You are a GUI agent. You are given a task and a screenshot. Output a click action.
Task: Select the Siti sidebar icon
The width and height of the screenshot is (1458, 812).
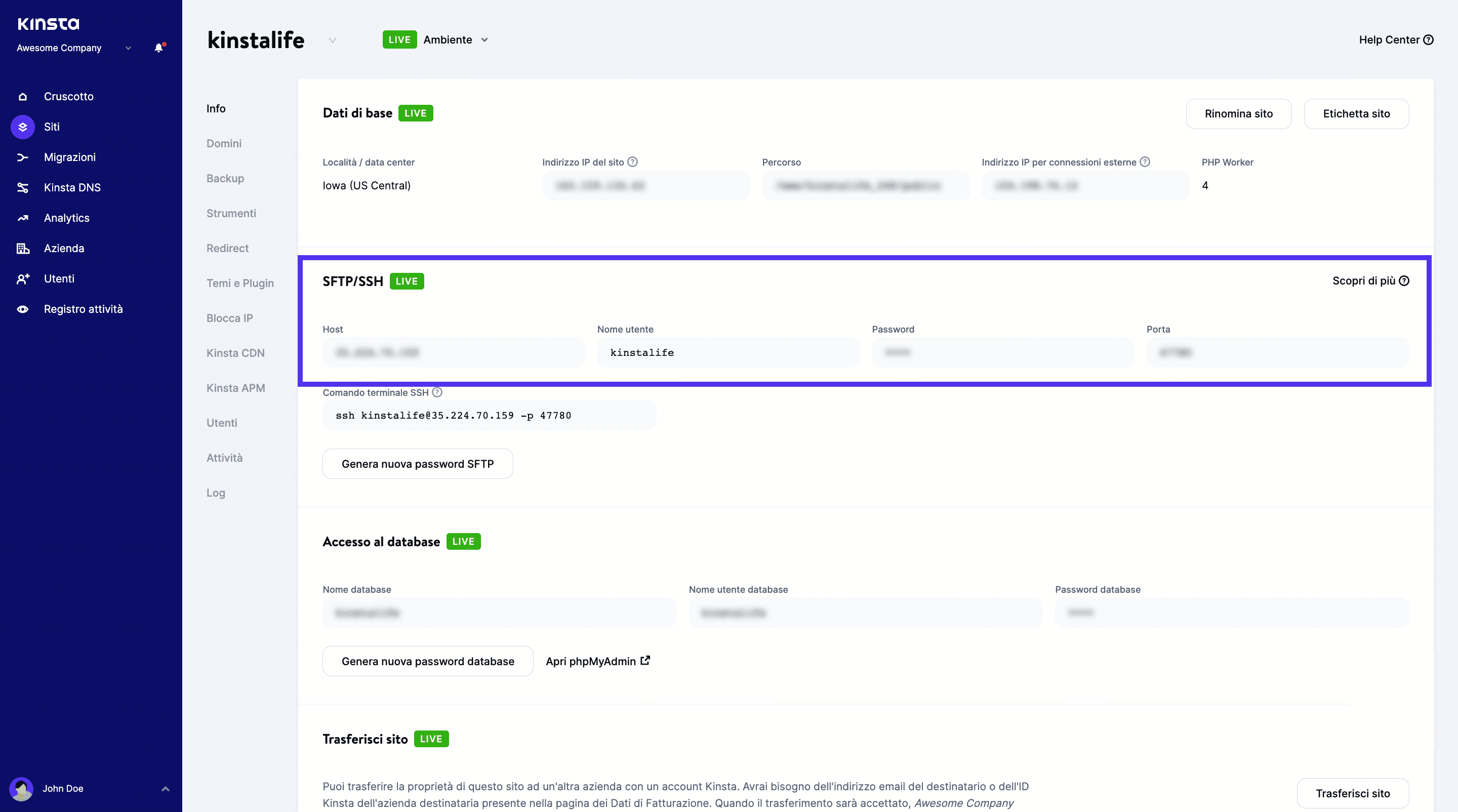tap(23, 127)
